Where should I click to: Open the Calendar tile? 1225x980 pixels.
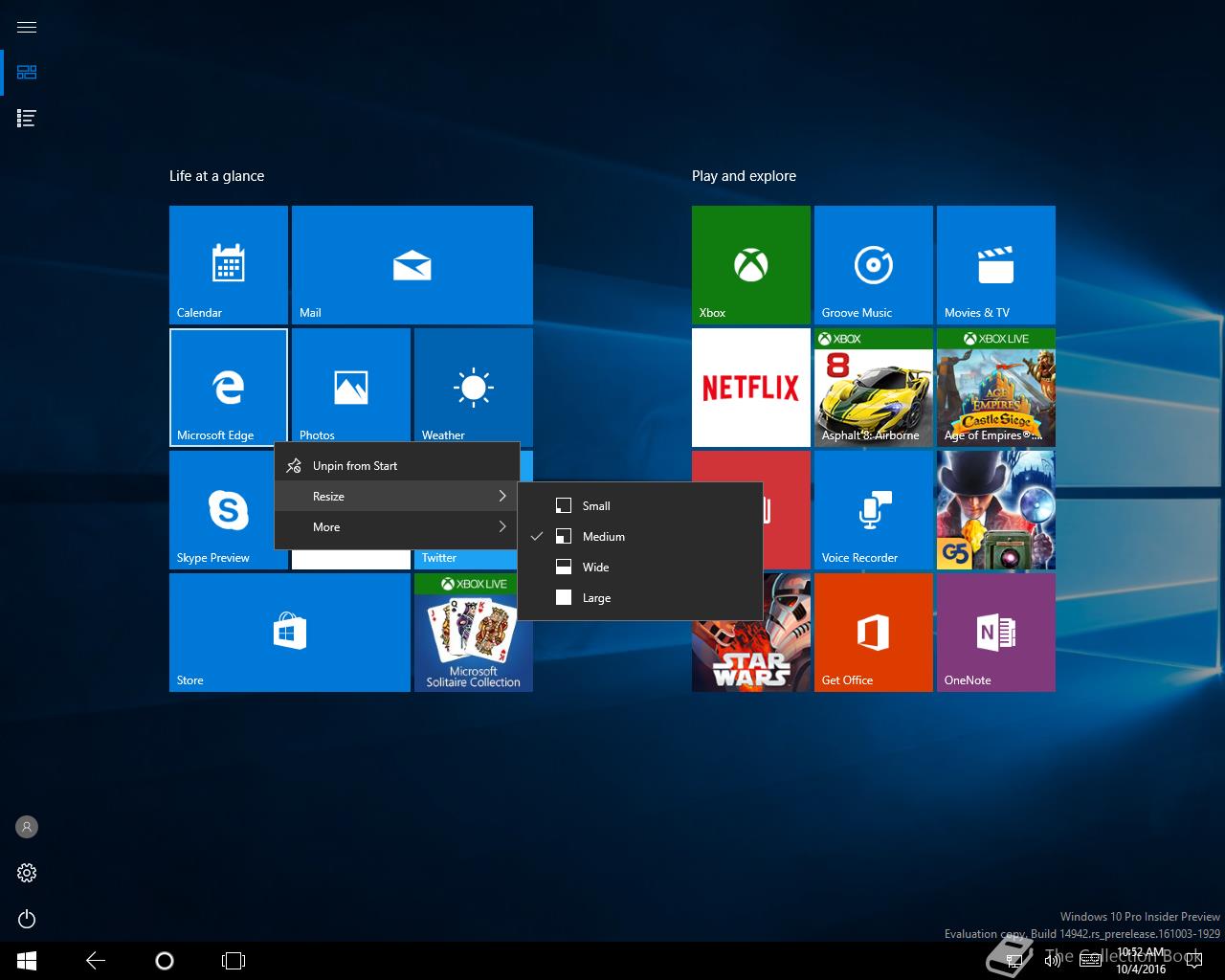coord(228,265)
